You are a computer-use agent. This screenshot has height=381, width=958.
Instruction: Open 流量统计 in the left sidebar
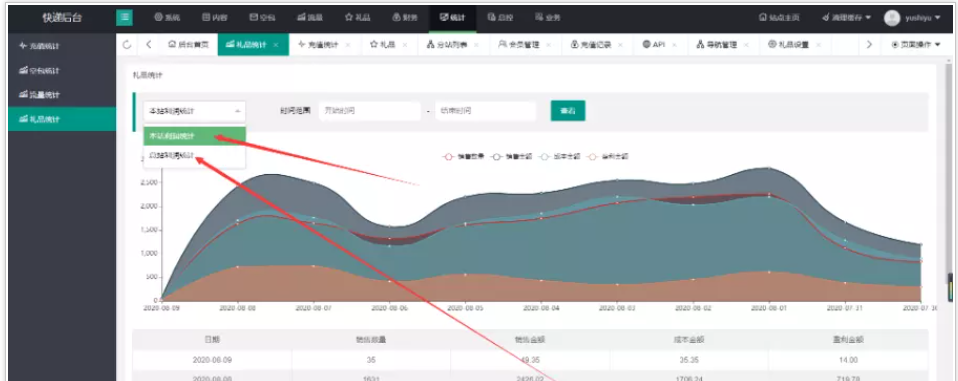pyautogui.click(x=62, y=95)
